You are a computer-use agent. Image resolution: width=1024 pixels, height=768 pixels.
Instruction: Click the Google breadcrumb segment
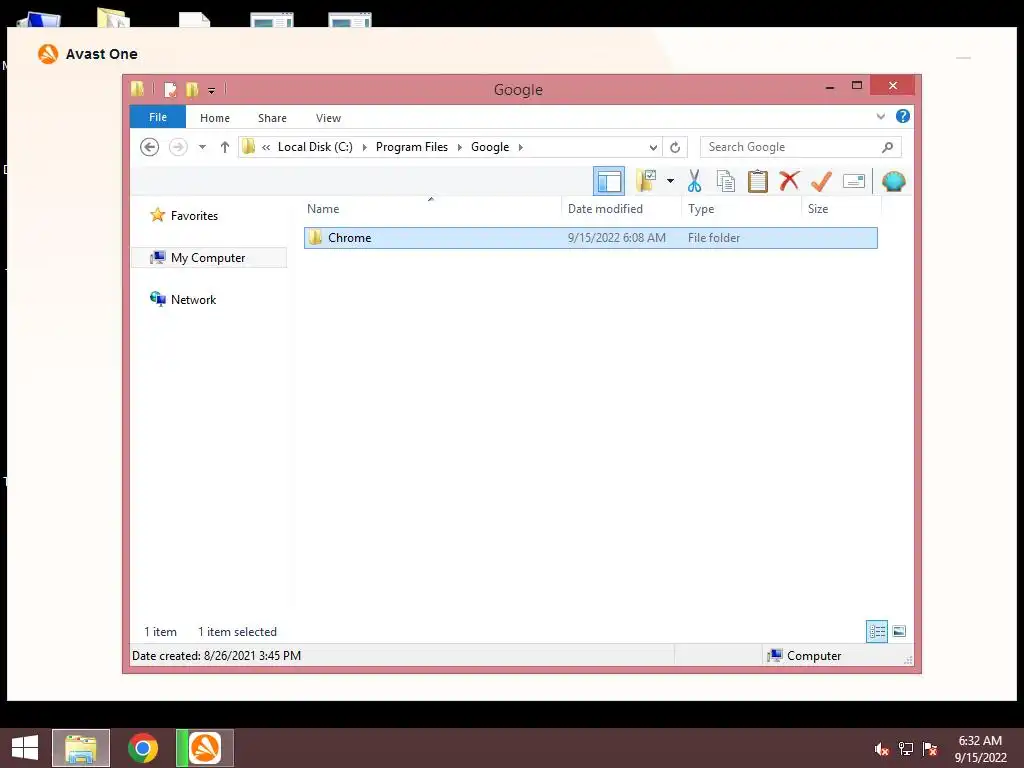coord(490,147)
